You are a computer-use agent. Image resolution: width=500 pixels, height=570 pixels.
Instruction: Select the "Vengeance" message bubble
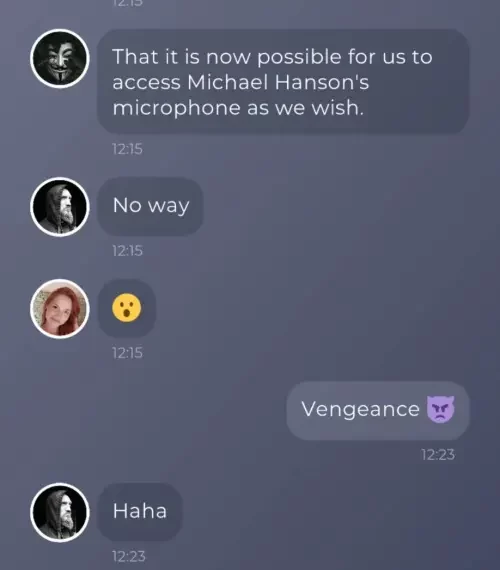coord(378,410)
